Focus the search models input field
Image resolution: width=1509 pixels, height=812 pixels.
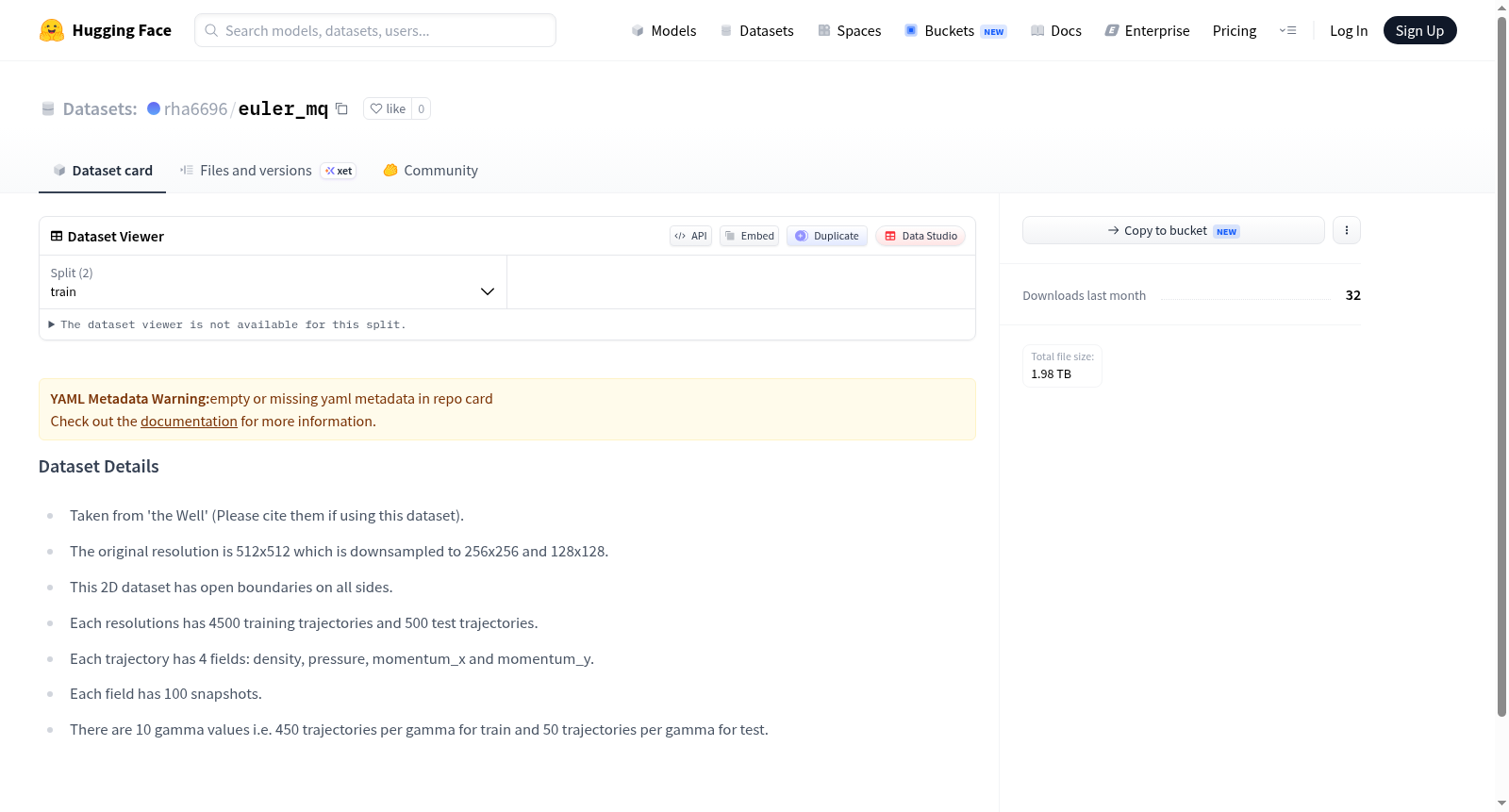coord(375,30)
